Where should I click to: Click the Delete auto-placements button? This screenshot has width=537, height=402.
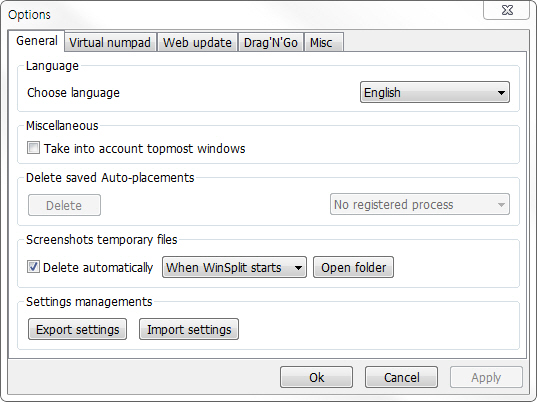64,205
